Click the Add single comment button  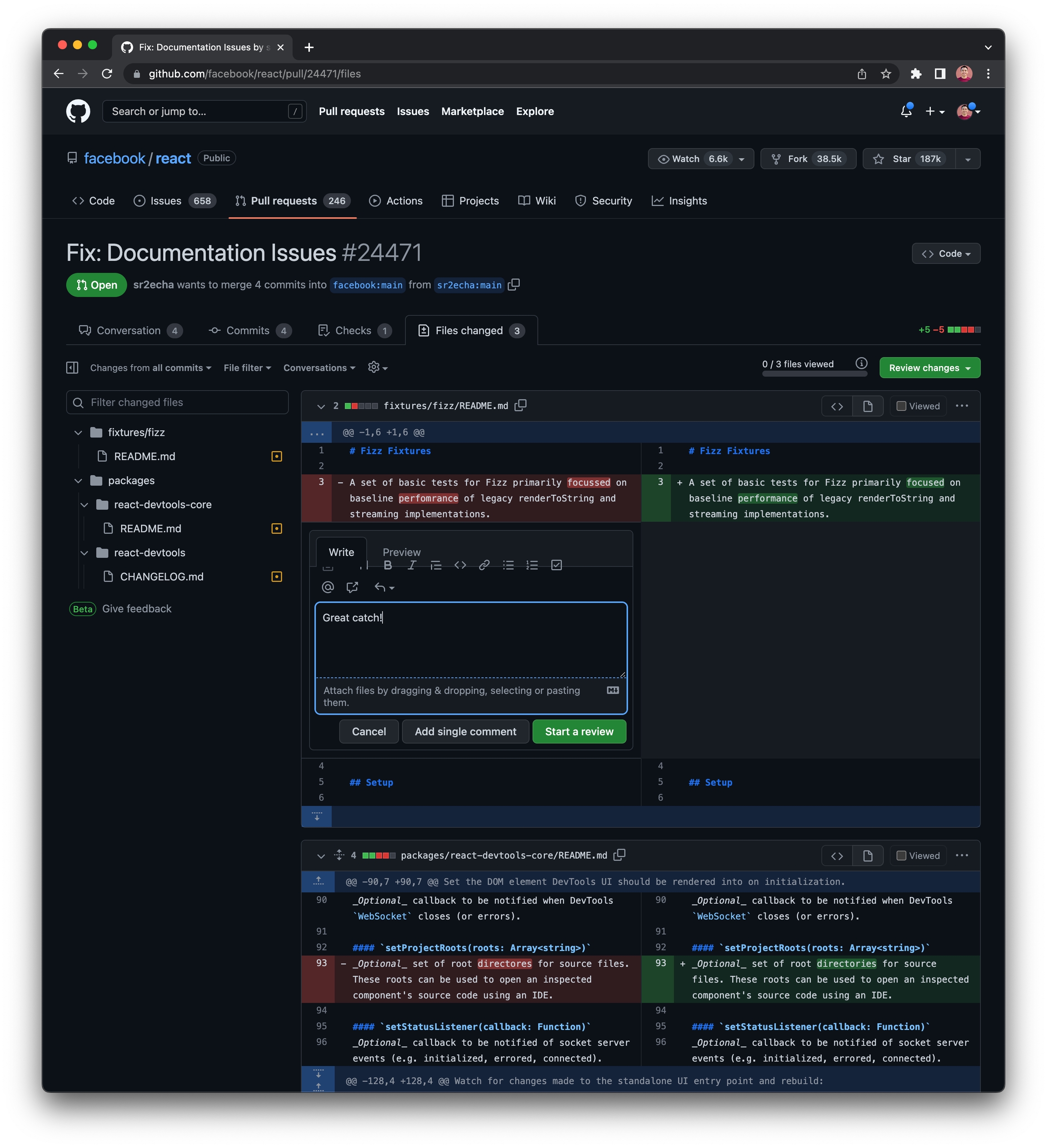pyautogui.click(x=465, y=732)
